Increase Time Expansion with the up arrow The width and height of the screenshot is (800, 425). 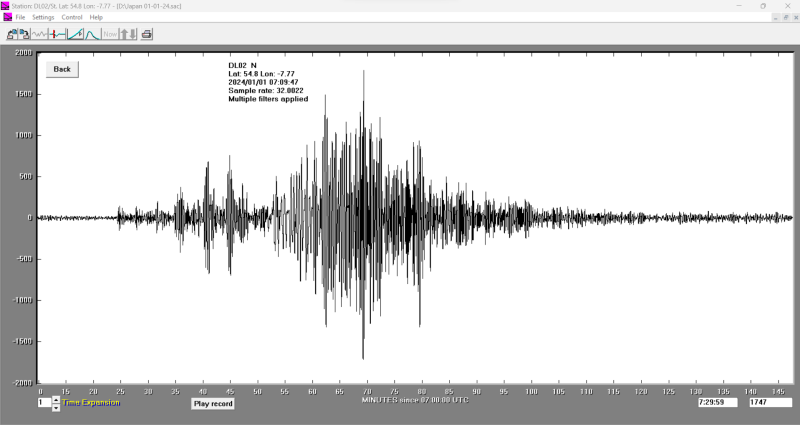pyautogui.click(x=56, y=399)
